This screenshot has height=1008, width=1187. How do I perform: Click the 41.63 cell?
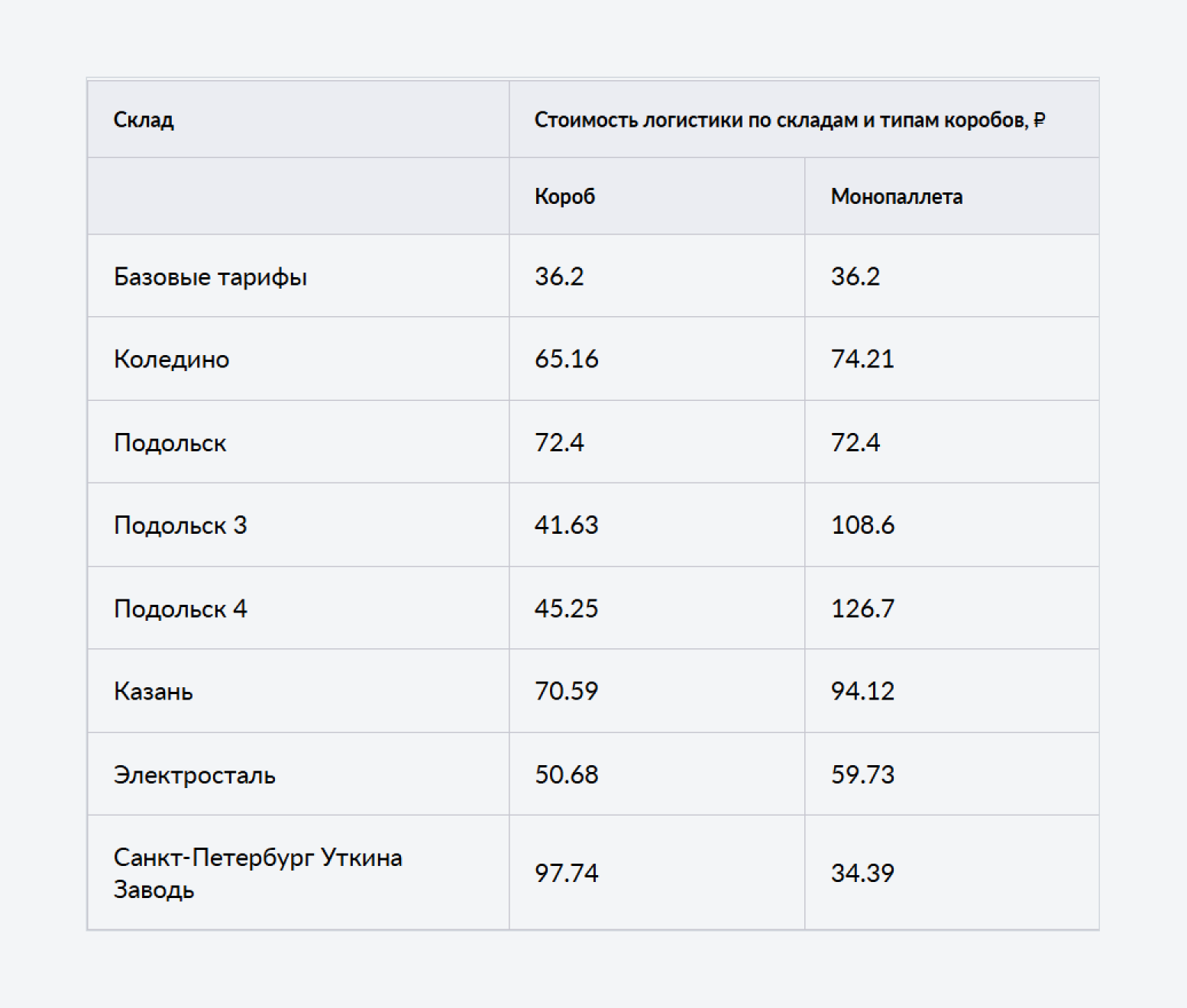pyautogui.click(x=566, y=525)
